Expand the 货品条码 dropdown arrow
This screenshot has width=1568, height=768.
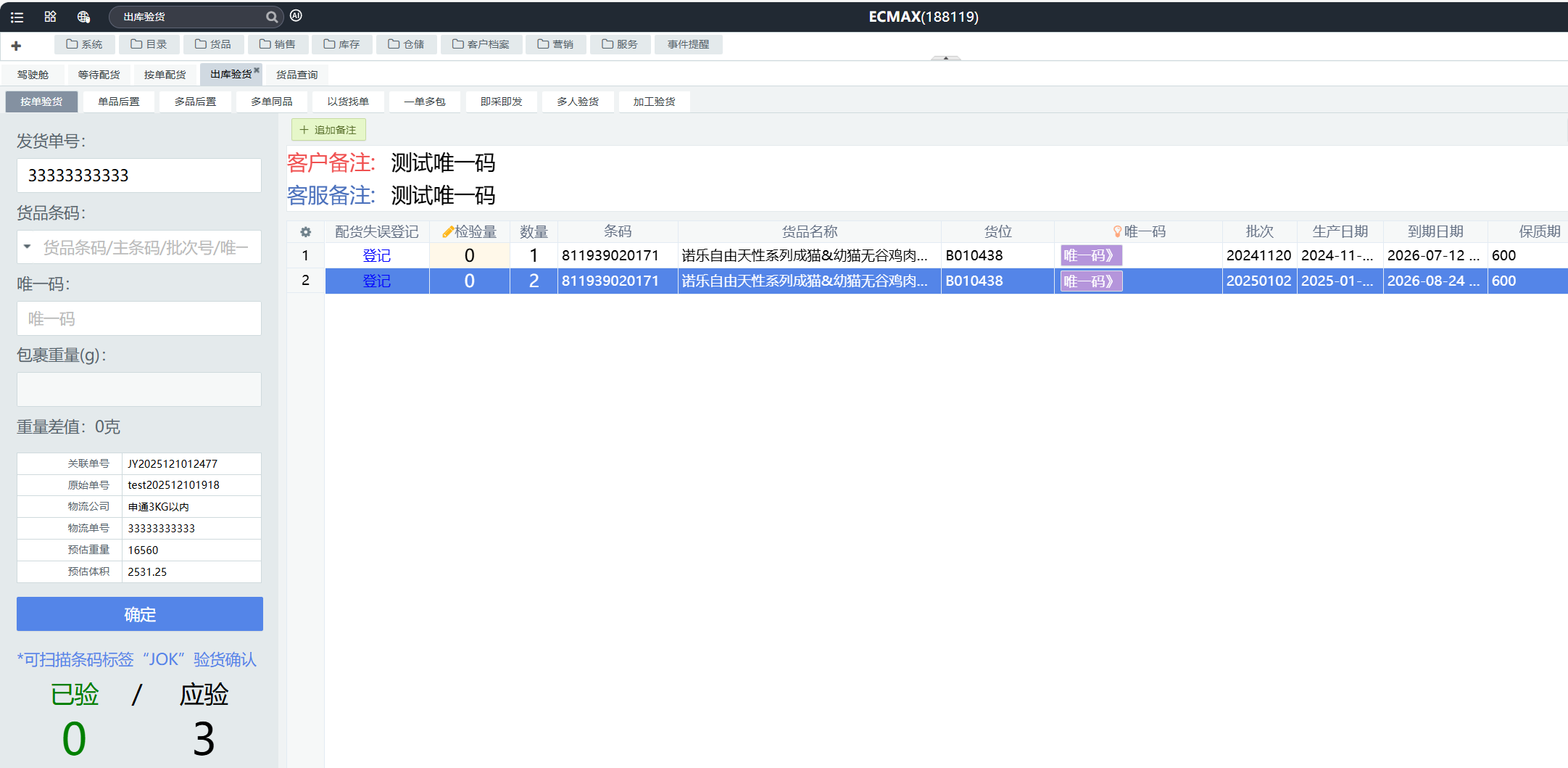pyautogui.click(x=27, y=247)
